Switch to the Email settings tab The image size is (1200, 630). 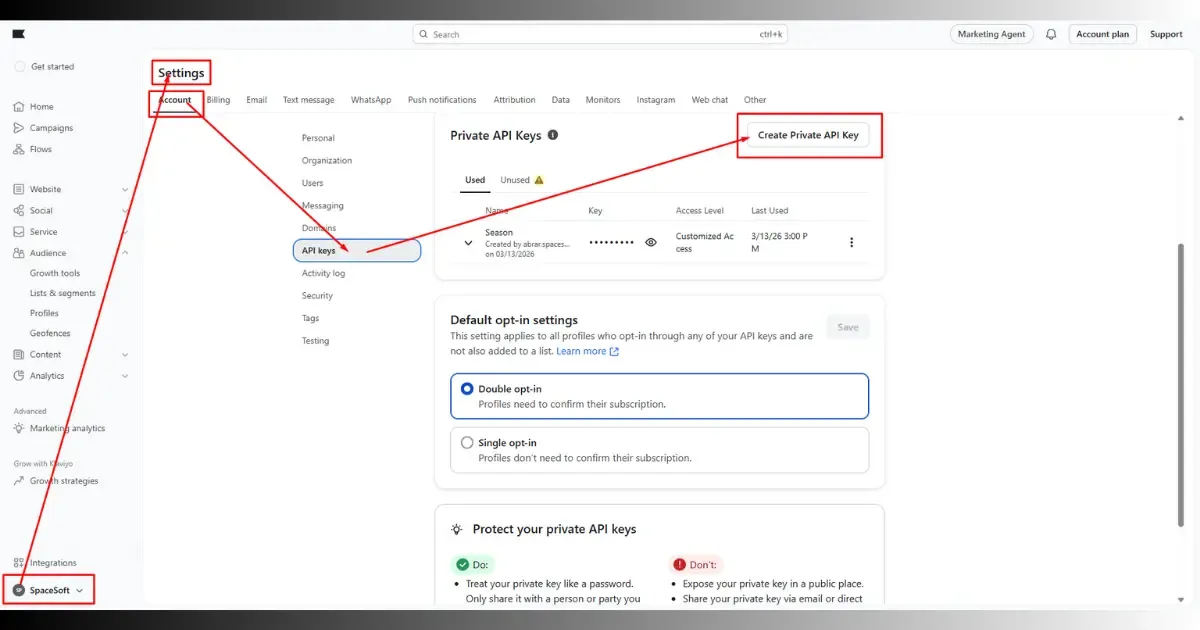pyautogui.click(x=257, y=100)
